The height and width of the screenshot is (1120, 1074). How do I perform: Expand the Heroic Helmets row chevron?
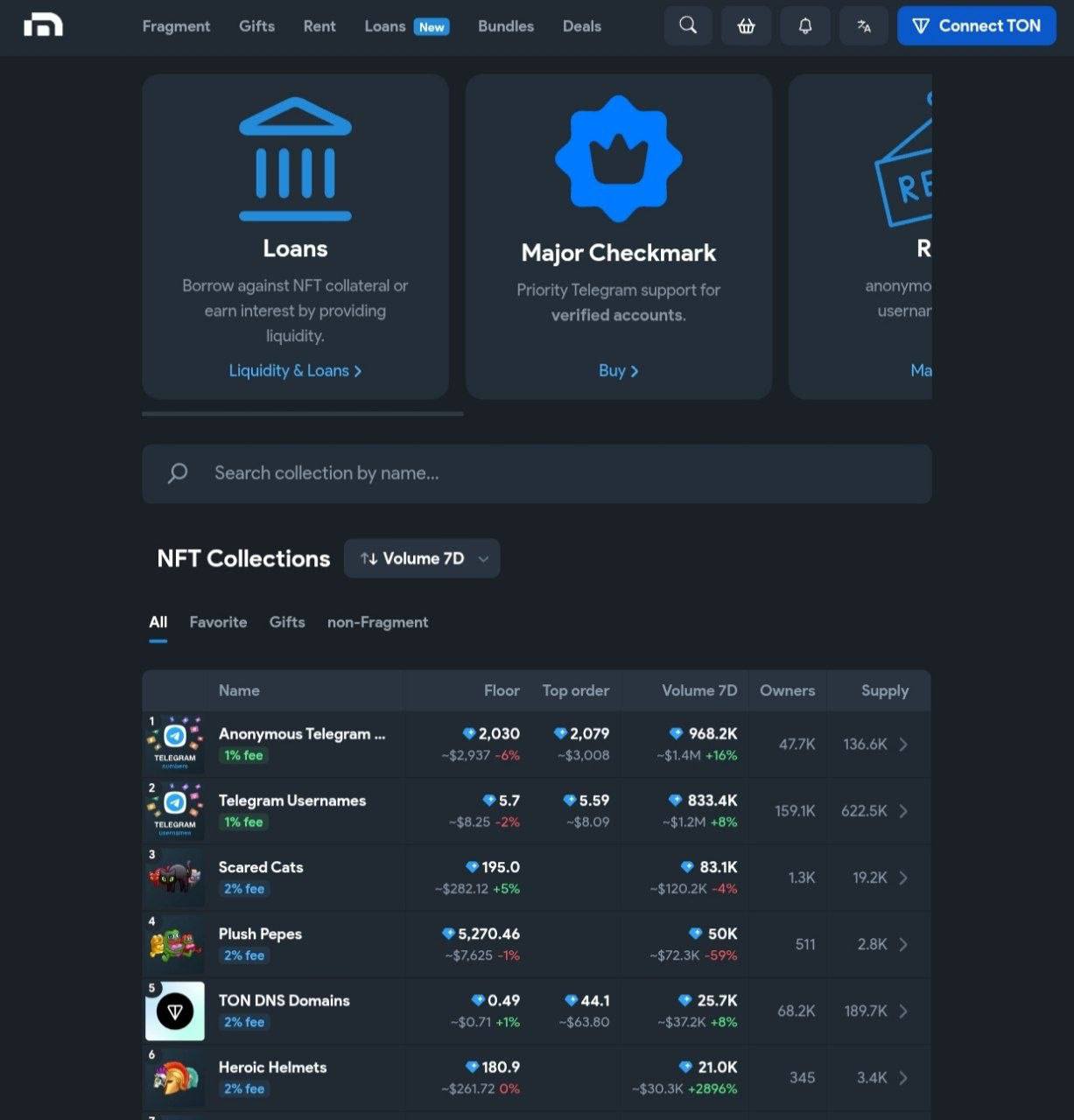click(x=903, y=1077)
